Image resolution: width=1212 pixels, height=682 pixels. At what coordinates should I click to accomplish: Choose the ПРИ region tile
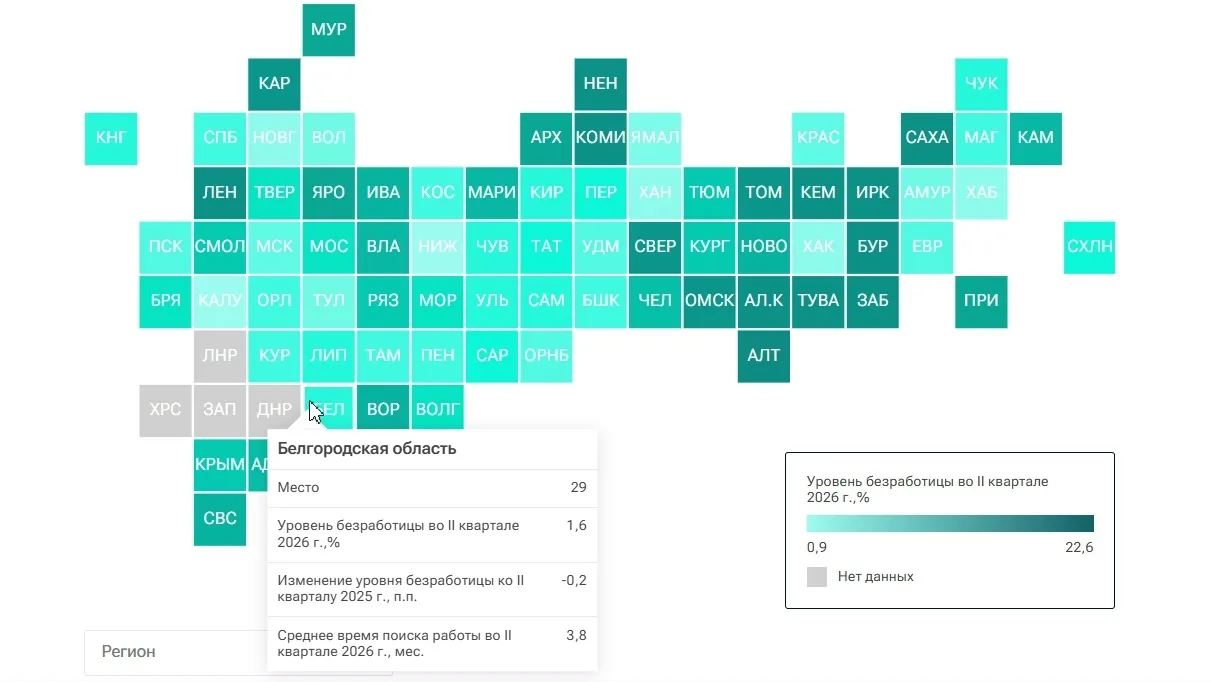tap(981, 301)
